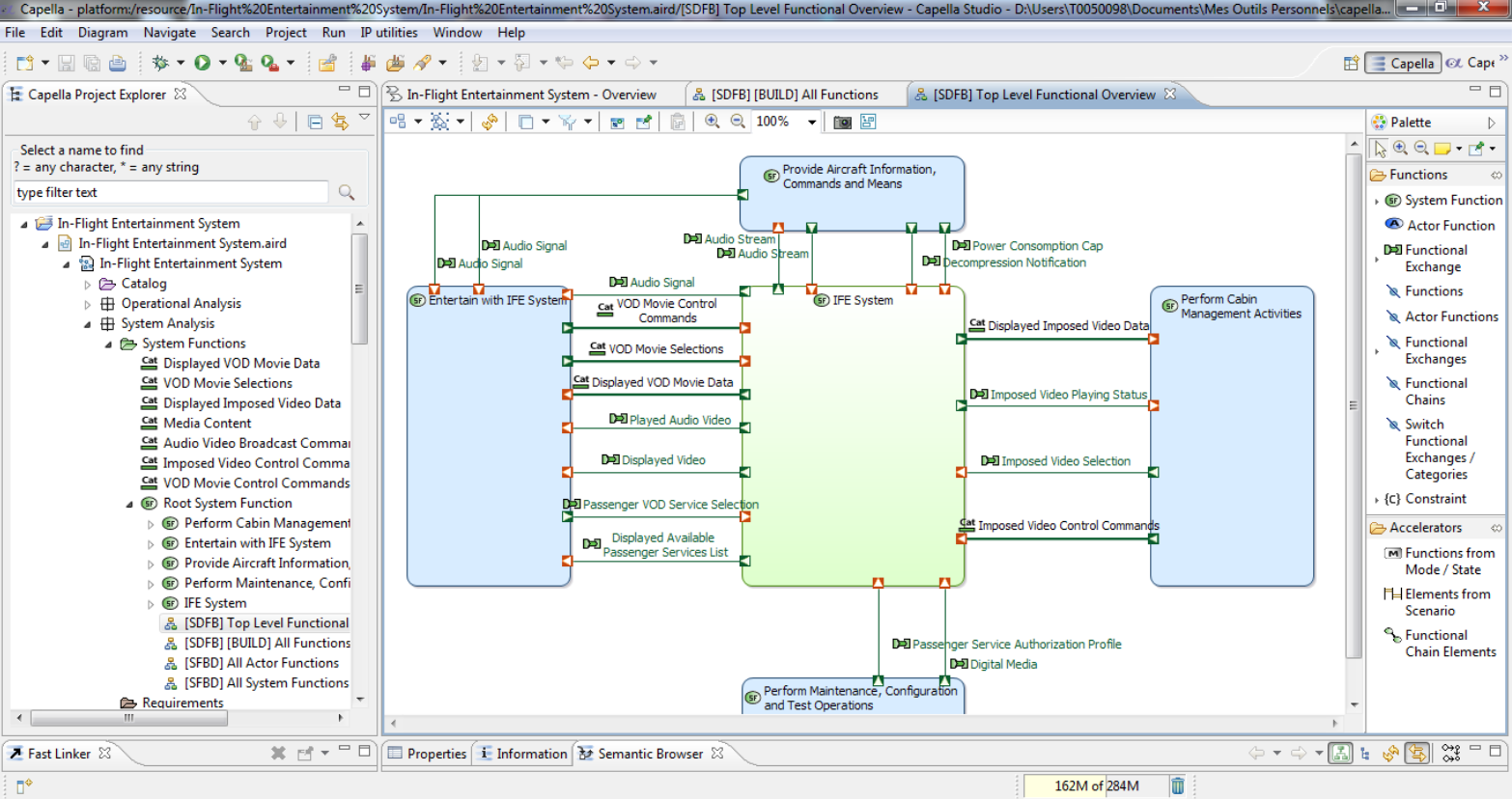Zoom out of the diagram
This screenshot has height=799, width=1512.
coord(738,122)
